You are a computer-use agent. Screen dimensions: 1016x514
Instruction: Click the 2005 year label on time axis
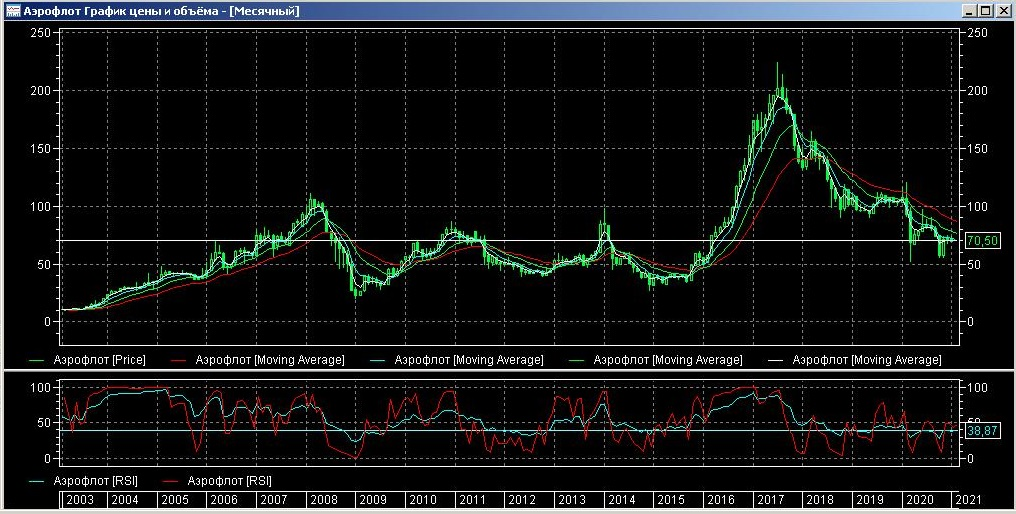point(174,500)
